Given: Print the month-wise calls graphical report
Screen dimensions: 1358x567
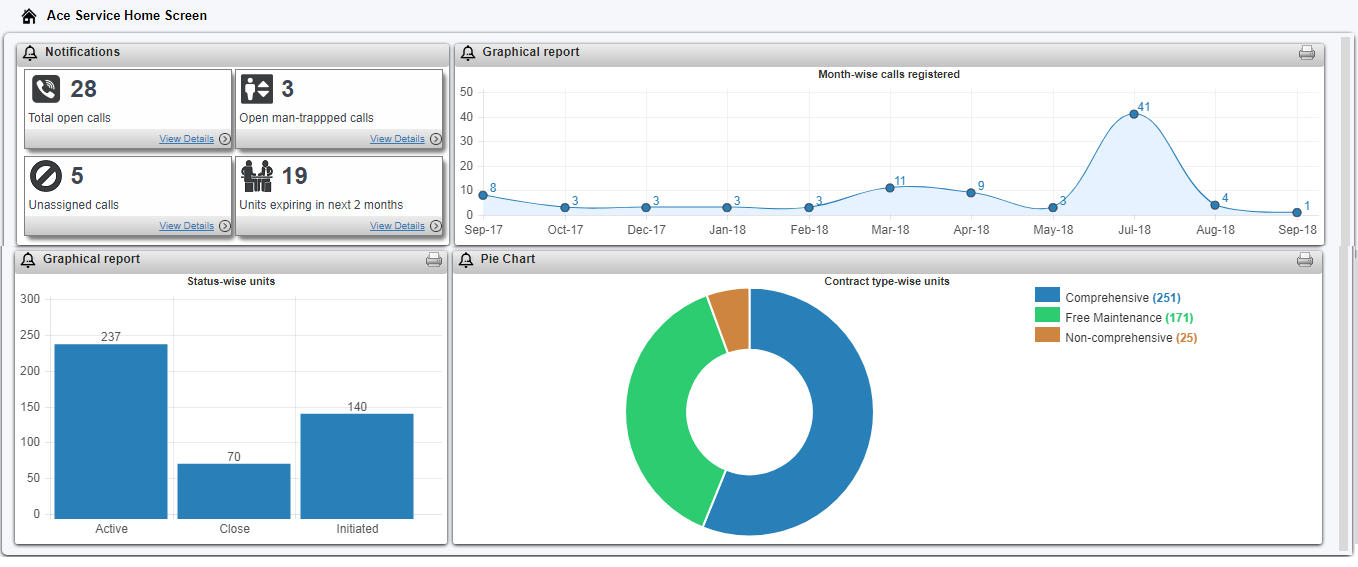Looking at the screenshot, I should coord(1306,53).
